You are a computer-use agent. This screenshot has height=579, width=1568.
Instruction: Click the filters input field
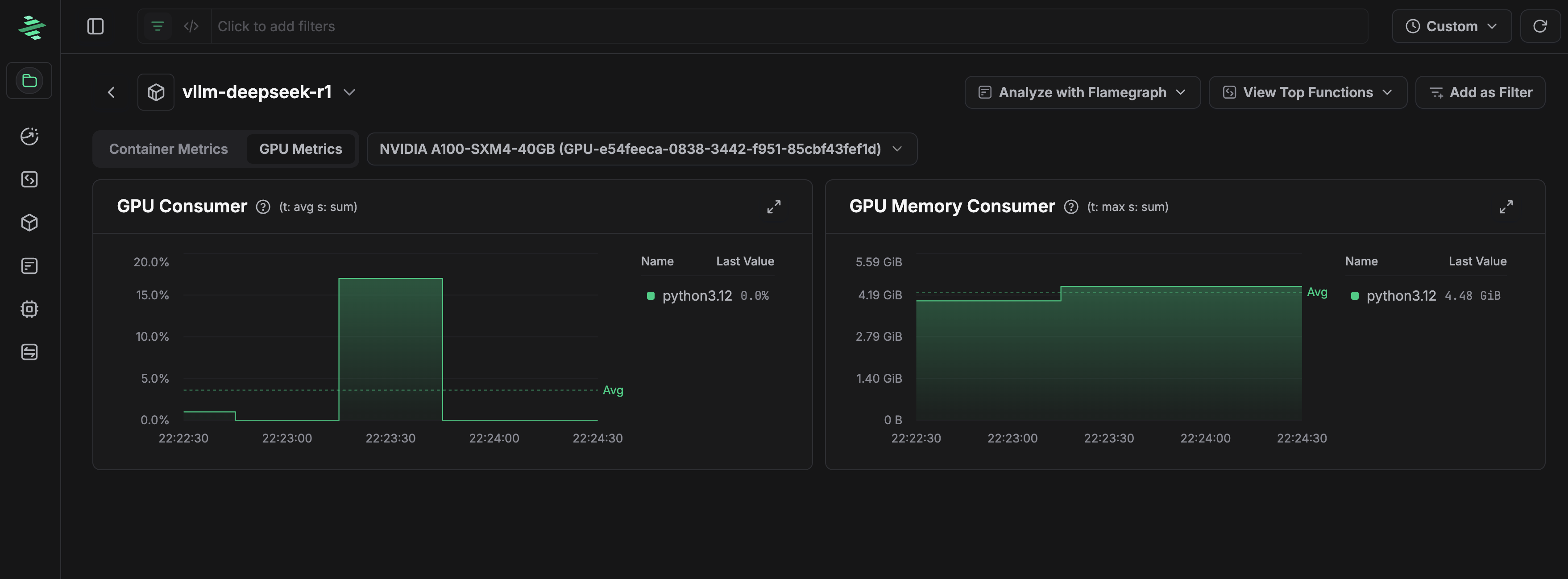[x=426, y=26]
